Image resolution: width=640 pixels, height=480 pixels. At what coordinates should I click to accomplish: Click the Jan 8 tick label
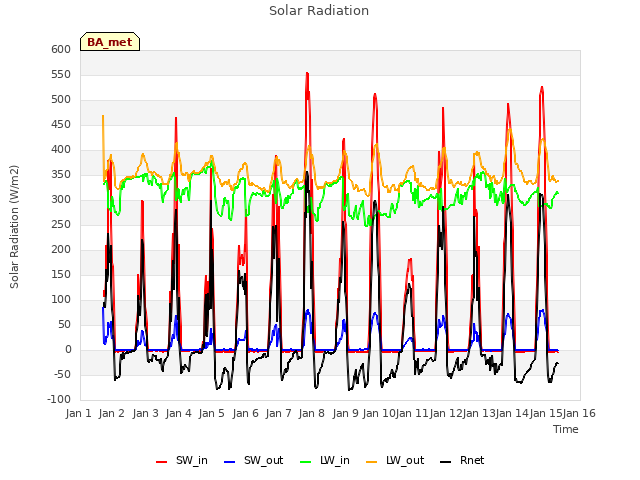coord(312,413)
